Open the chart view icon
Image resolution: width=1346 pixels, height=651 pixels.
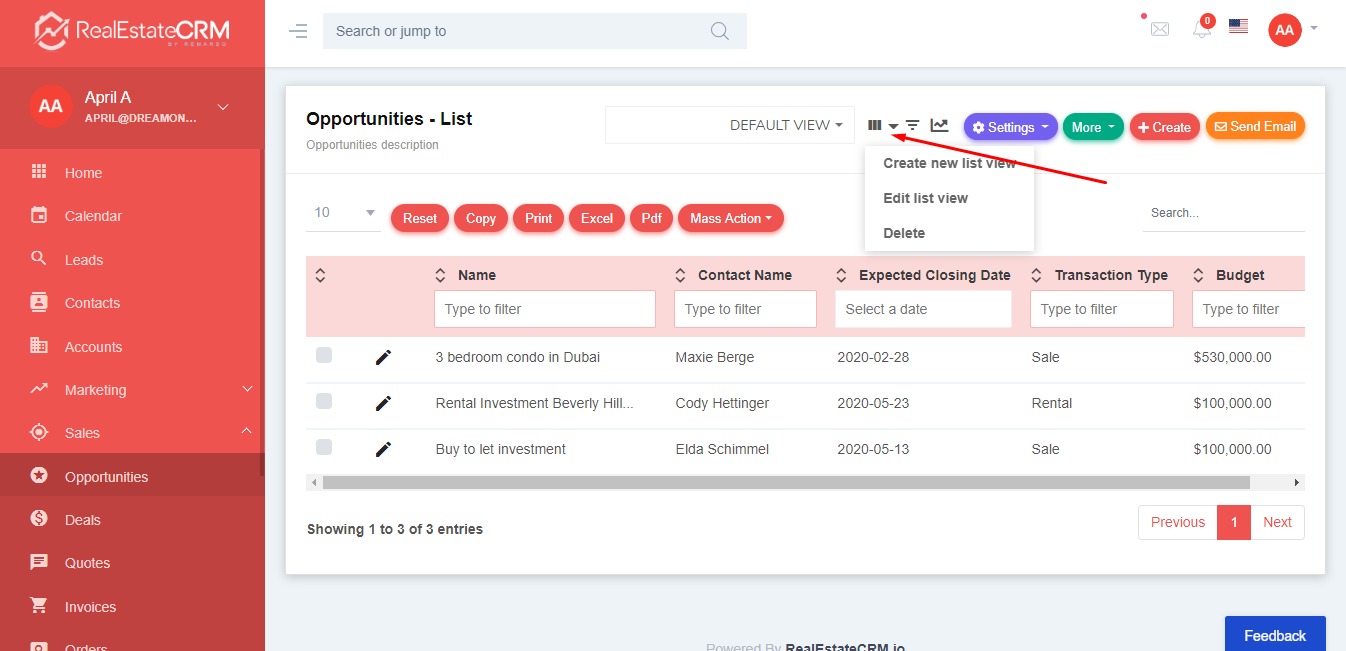[939, 126]
